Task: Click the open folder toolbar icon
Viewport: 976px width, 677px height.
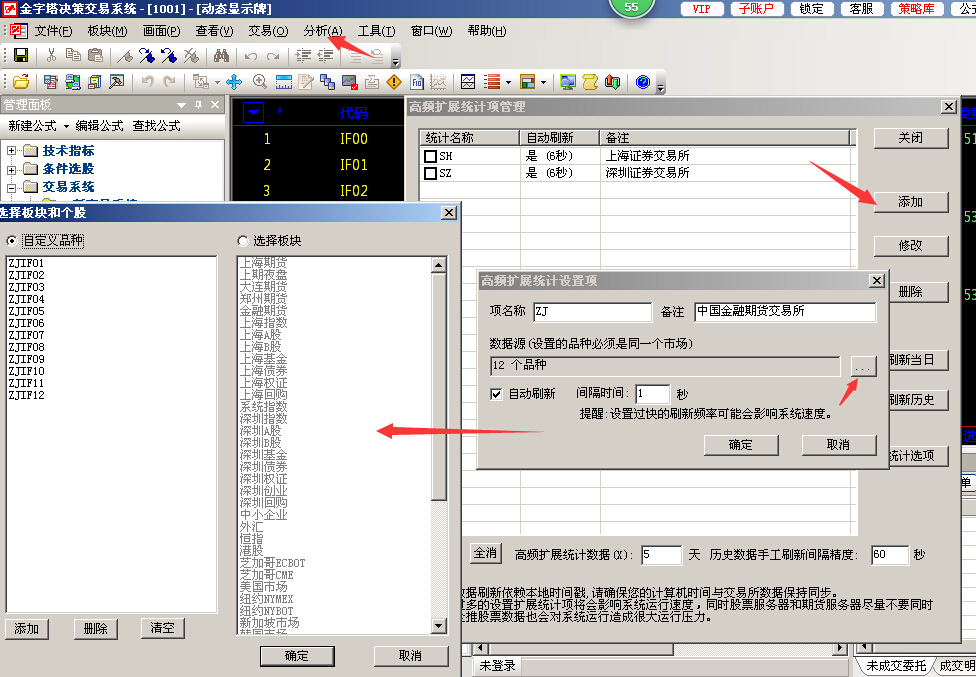Action: pos(21,82)
